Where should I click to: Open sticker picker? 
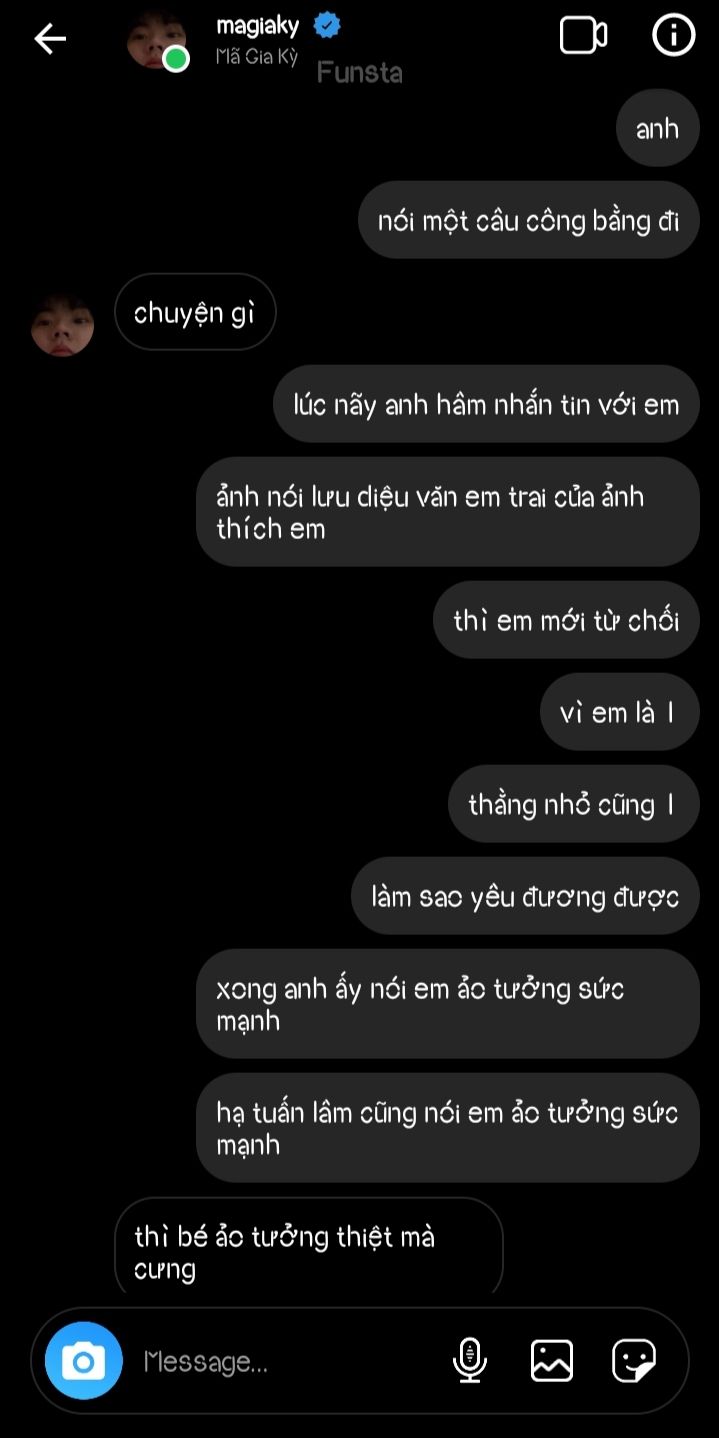pos(634,1360)
